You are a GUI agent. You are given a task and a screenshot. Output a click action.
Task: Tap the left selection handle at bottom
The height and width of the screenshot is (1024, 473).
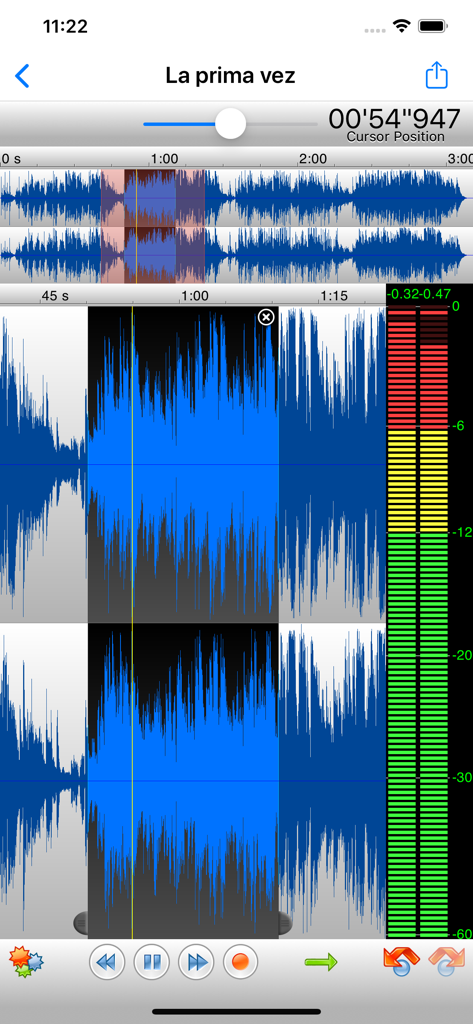81,921
